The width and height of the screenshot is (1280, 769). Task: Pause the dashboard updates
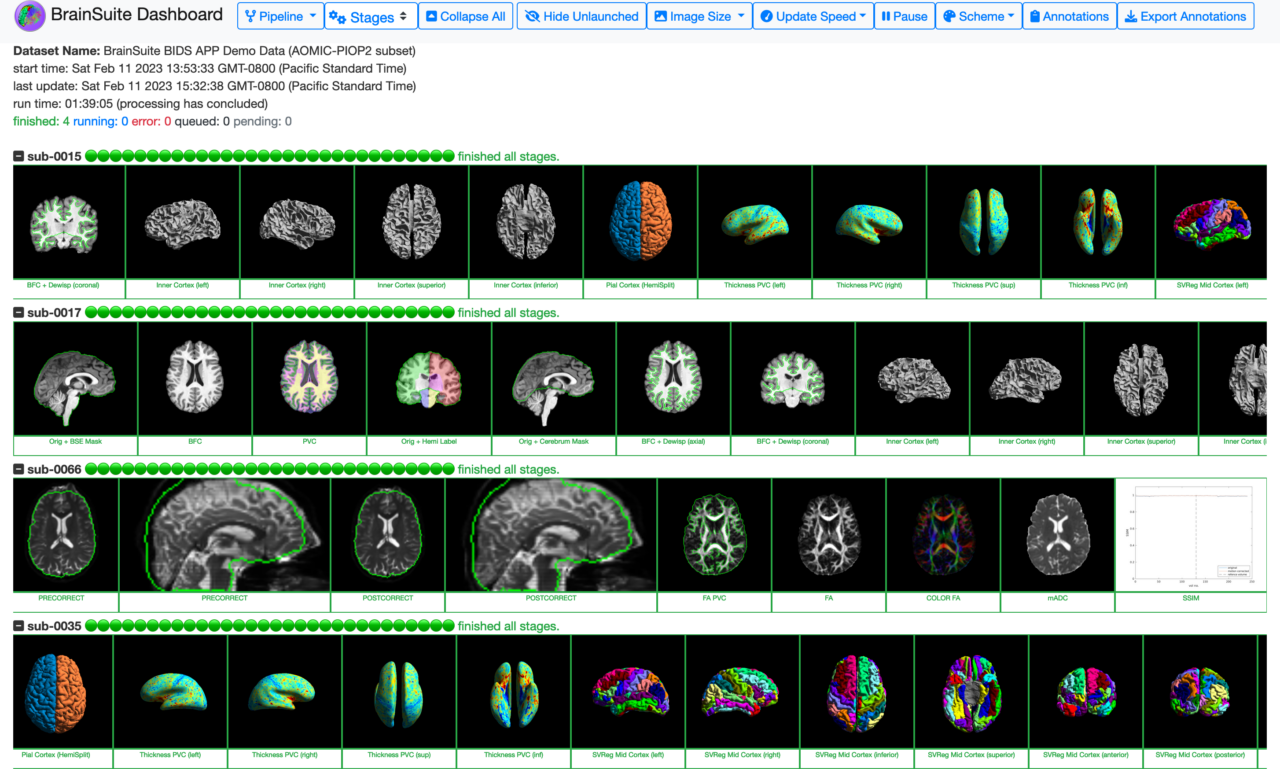[903, 16]
